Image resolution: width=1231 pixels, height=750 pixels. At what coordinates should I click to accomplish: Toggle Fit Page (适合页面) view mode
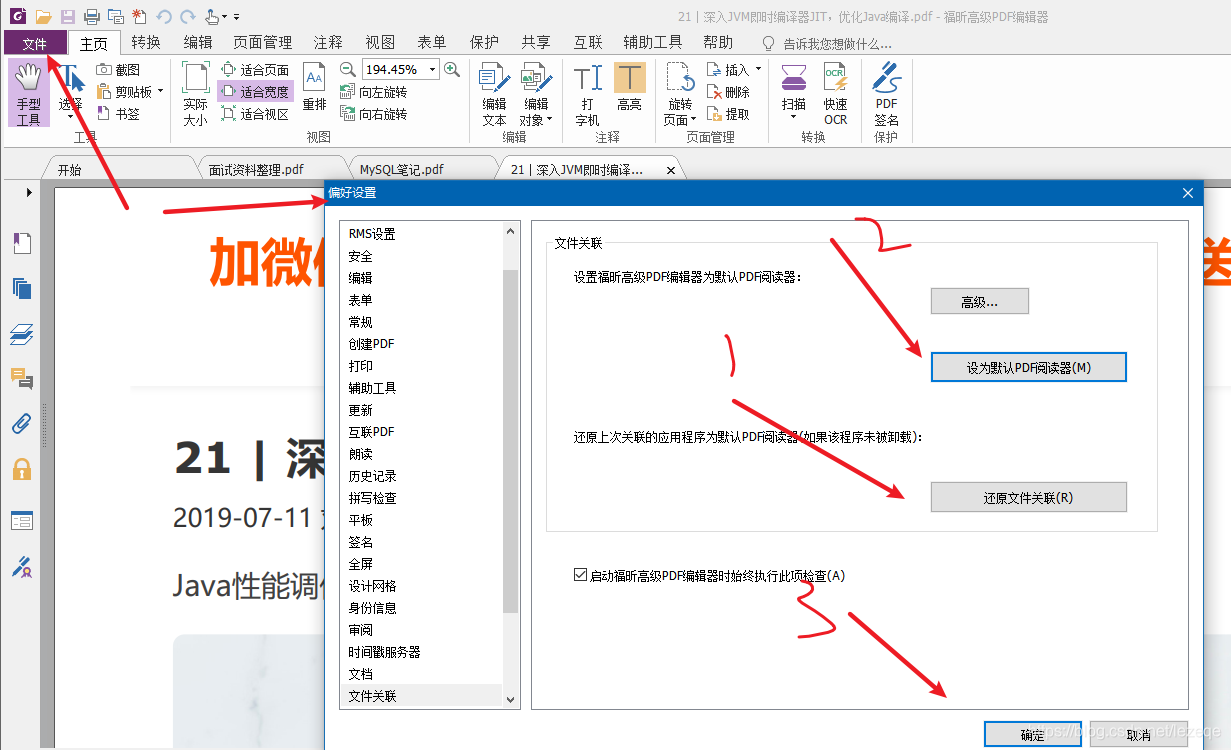pos(253,70)
